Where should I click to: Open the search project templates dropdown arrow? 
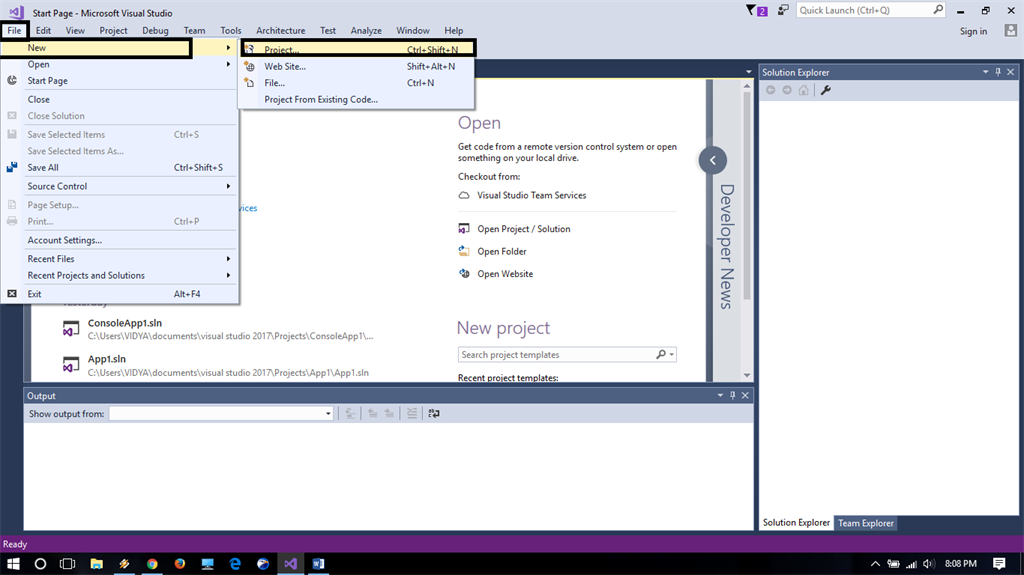click(x=671, y=355)
